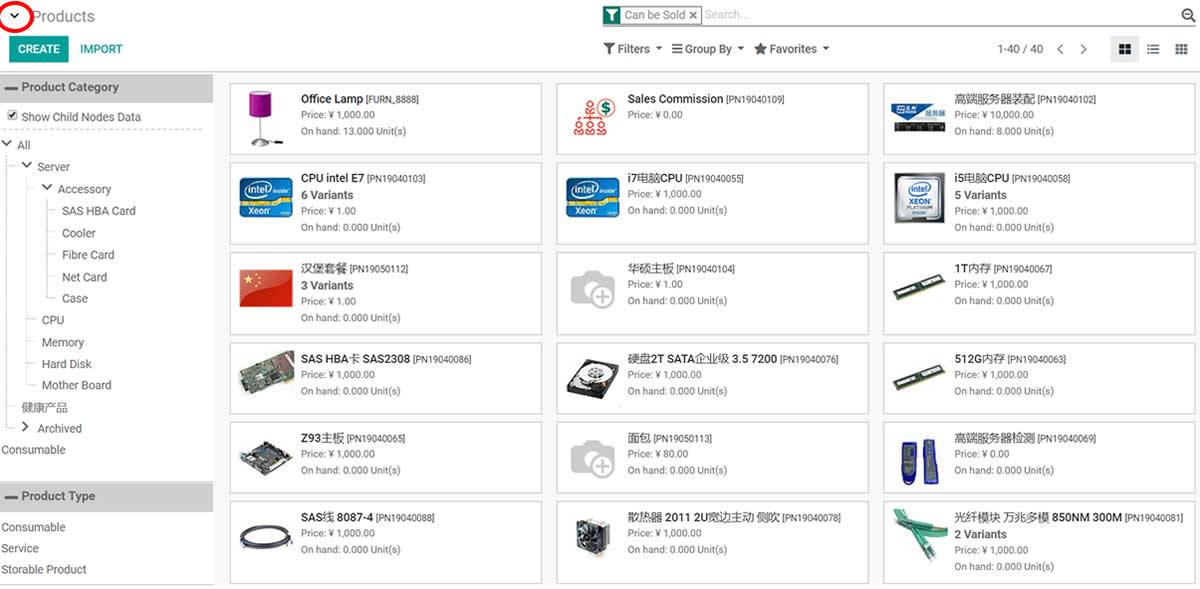The width and height of the screenshot is (1200, 589).
Task: Switch to the list view icon
Action: (x=1153, y=49)
